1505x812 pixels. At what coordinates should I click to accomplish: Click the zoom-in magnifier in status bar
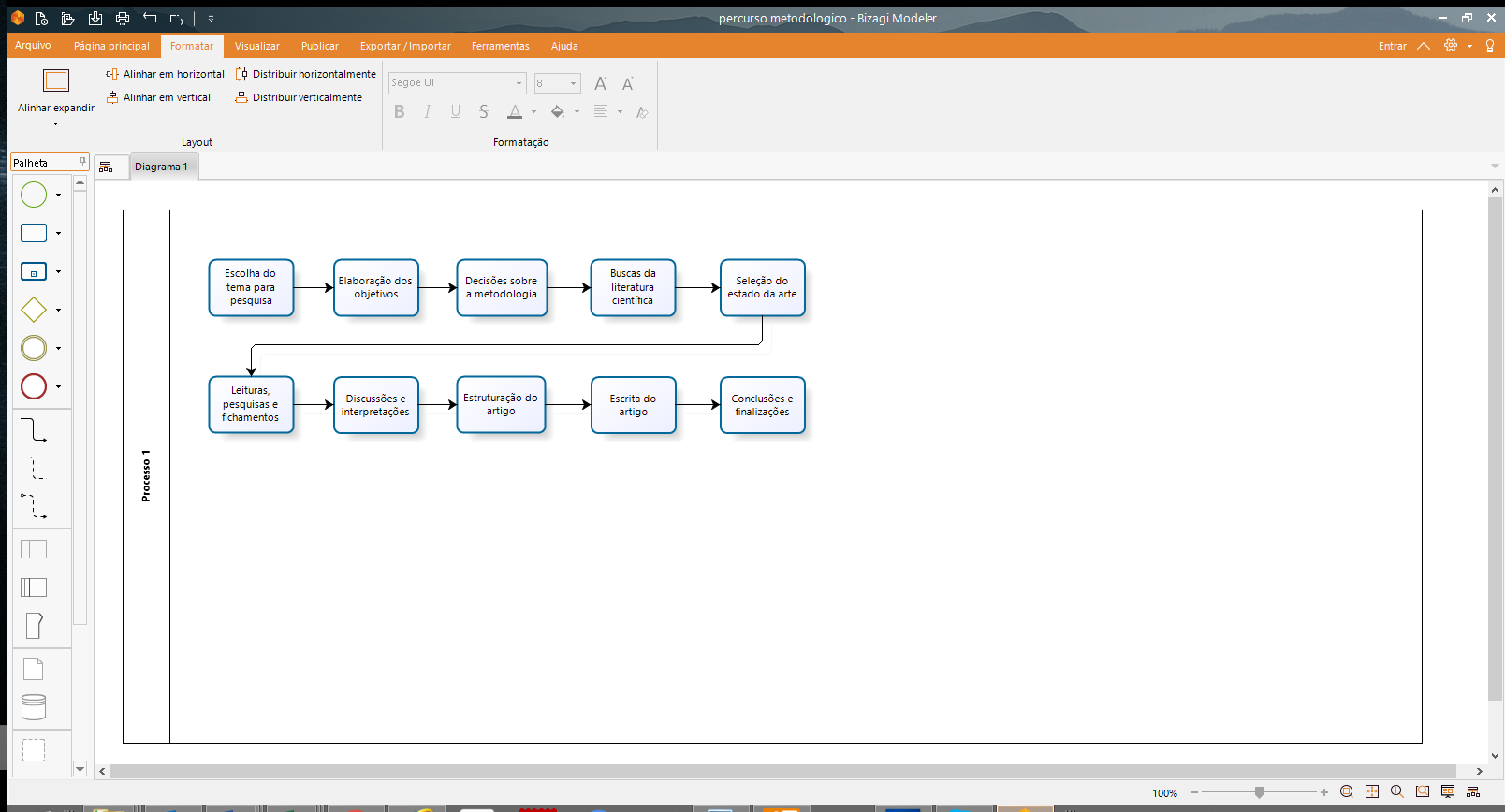pyautogui.click(x=1396, y=792)
